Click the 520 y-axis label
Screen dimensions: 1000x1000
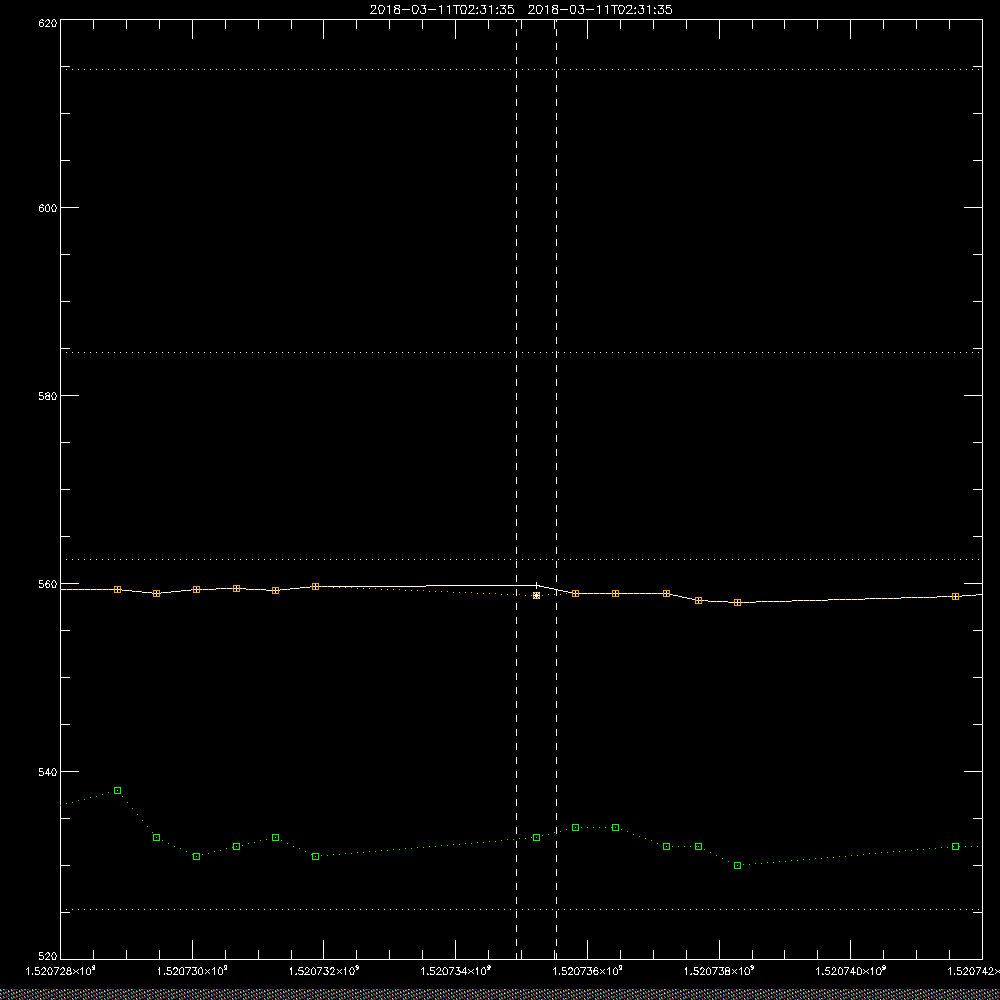(48, 957)
